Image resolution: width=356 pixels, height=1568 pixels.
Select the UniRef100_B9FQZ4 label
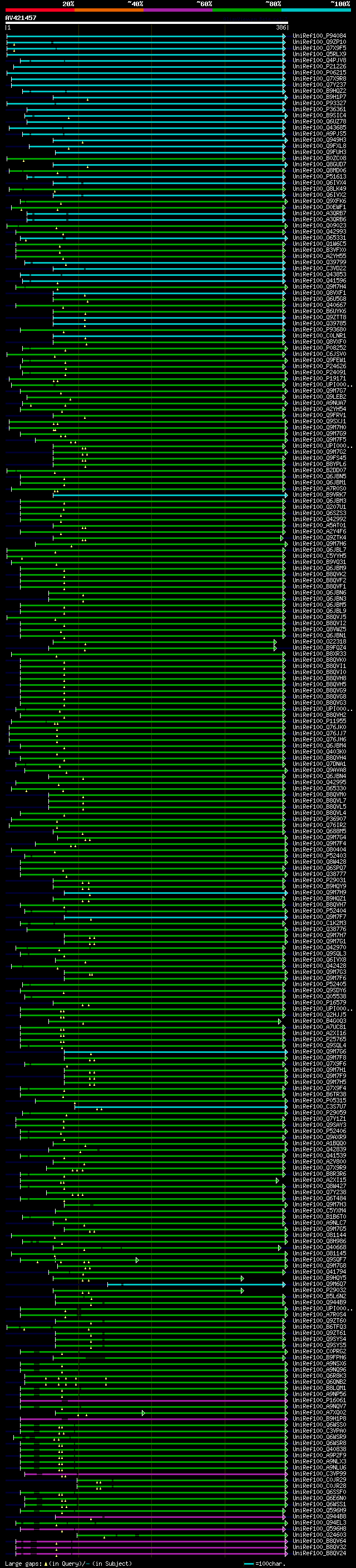tap(319, 647)
